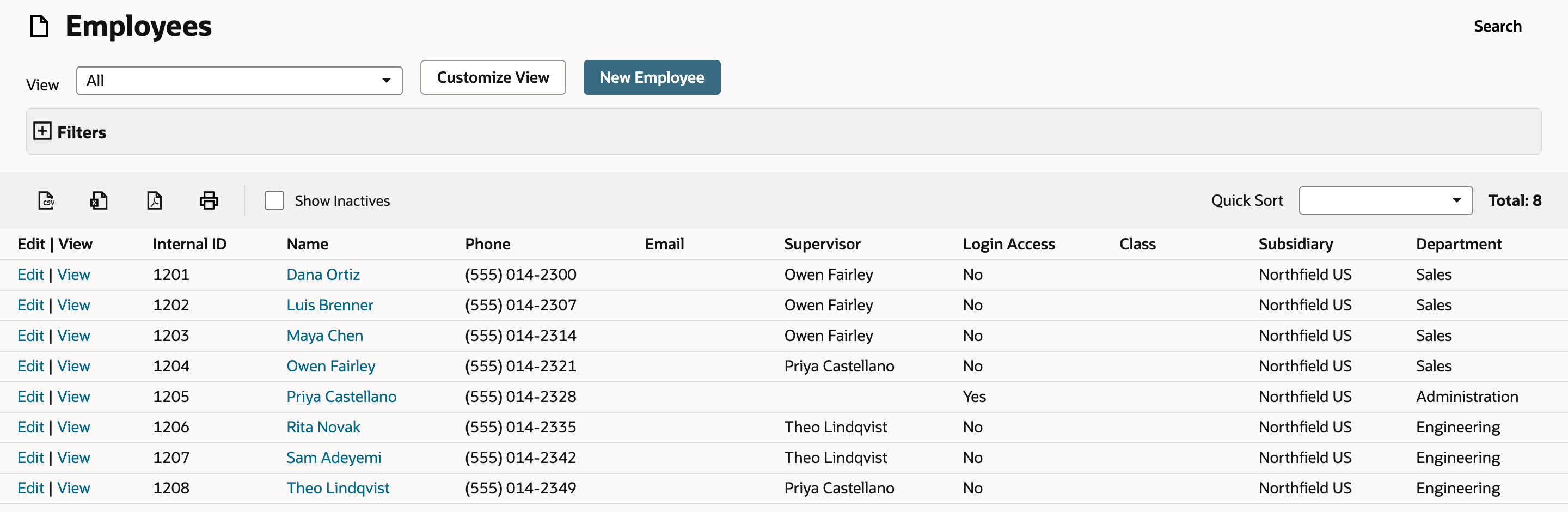
Task: Open Luis Brenner's employee record
Action: 330,305
